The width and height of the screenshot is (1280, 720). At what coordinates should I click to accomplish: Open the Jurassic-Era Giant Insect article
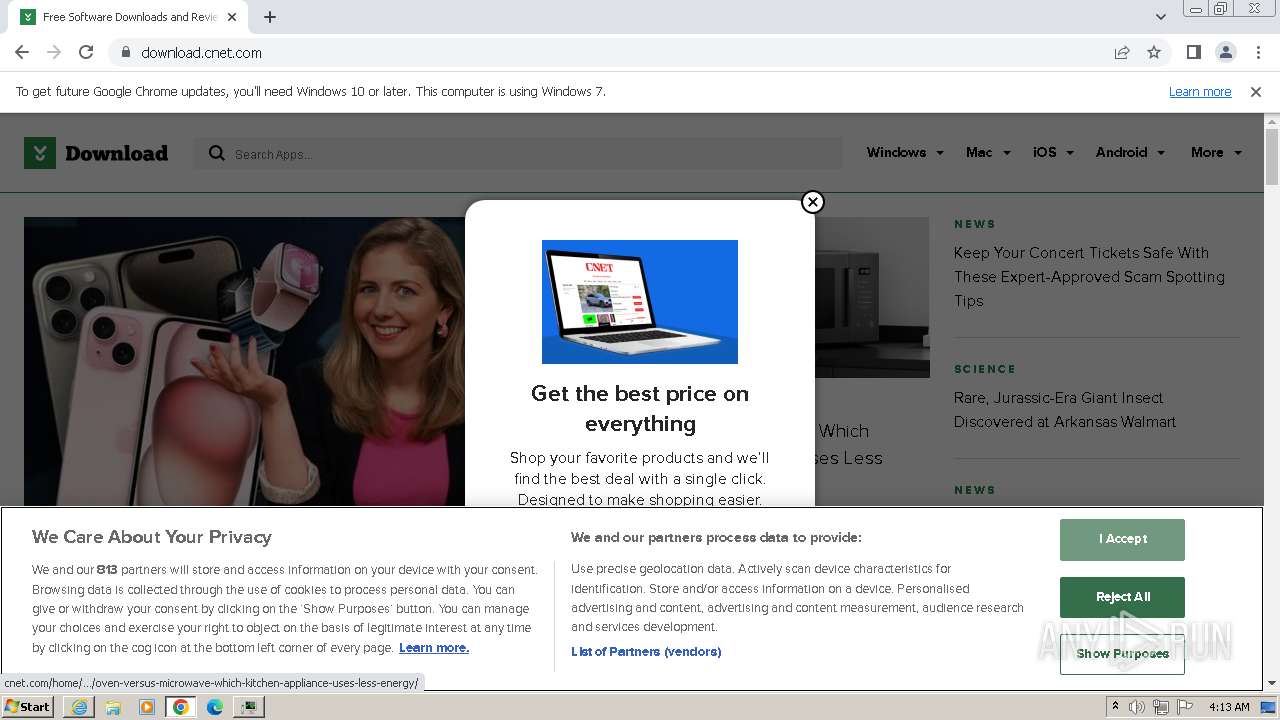(x=1065, y=410)
